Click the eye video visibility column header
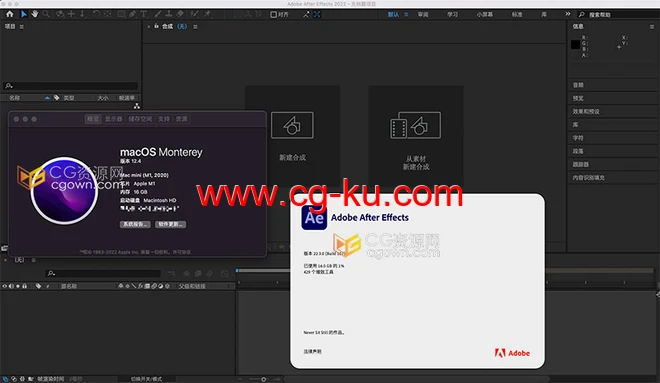The height and width of the screenshot is (383, 660). point(5,286)
